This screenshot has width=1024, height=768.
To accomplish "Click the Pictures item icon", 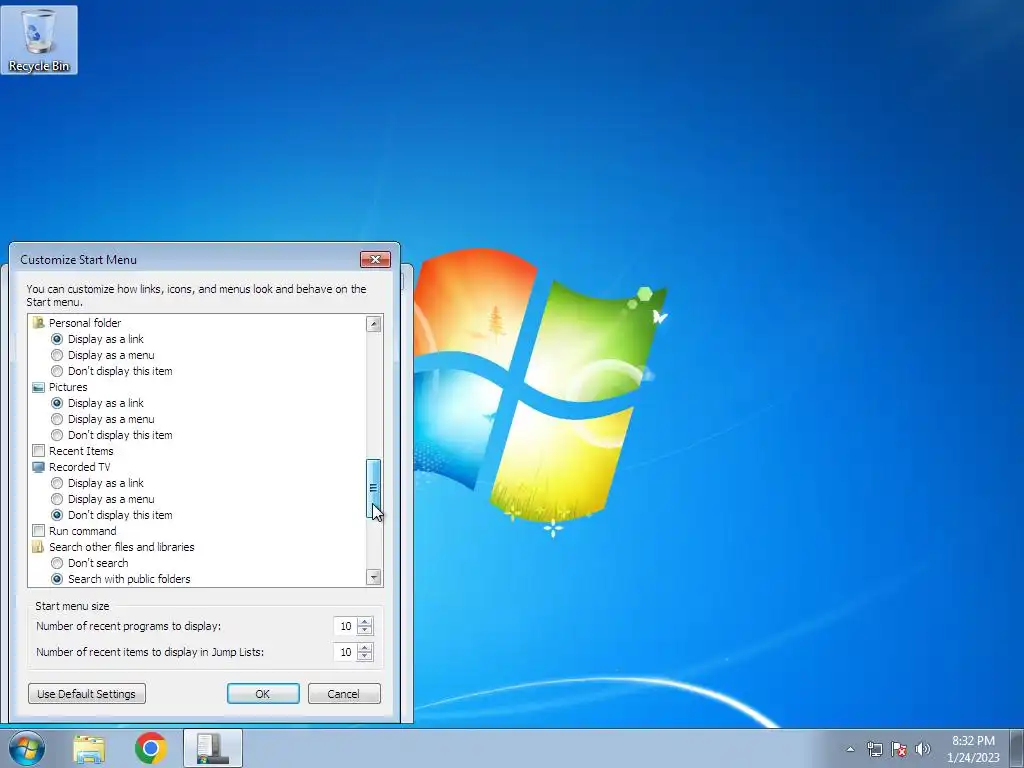I will coord(39,387).
